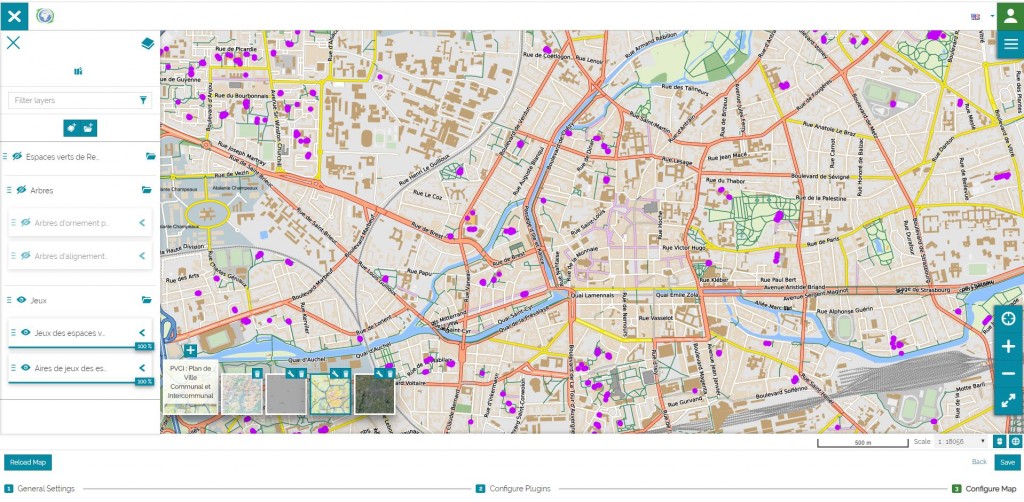Viewport: 1024px width, 502px height.
Task: Close the layers panel with the X
Action: 14,43
